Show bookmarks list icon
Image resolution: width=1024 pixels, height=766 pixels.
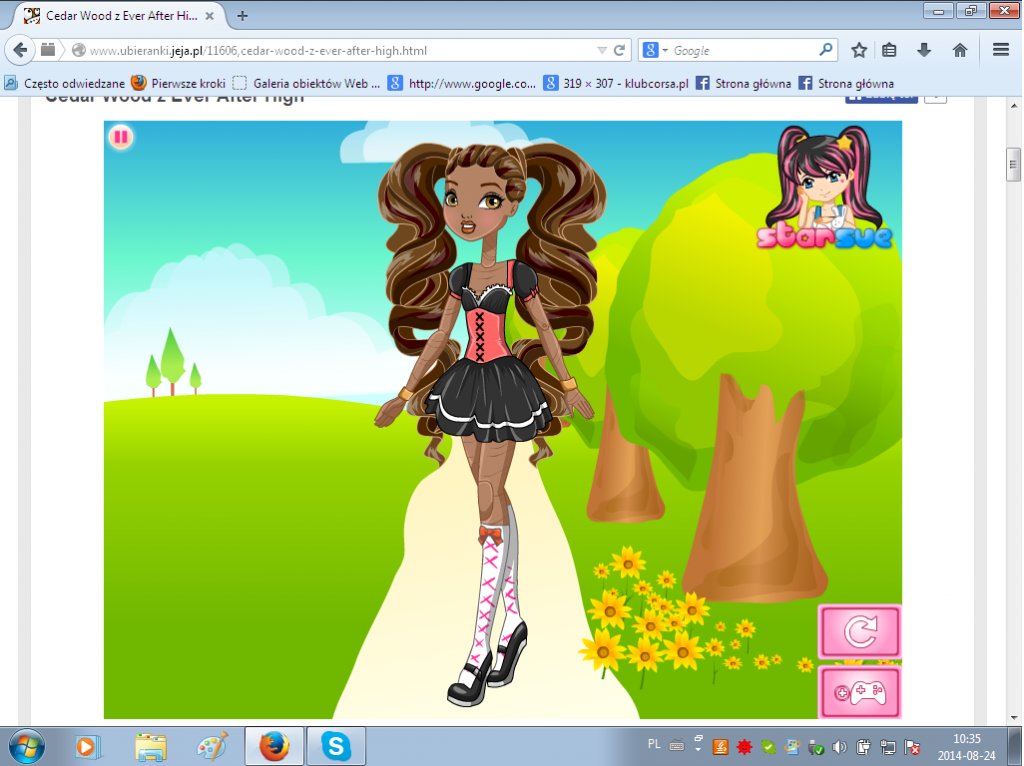[x=889, y=50]
